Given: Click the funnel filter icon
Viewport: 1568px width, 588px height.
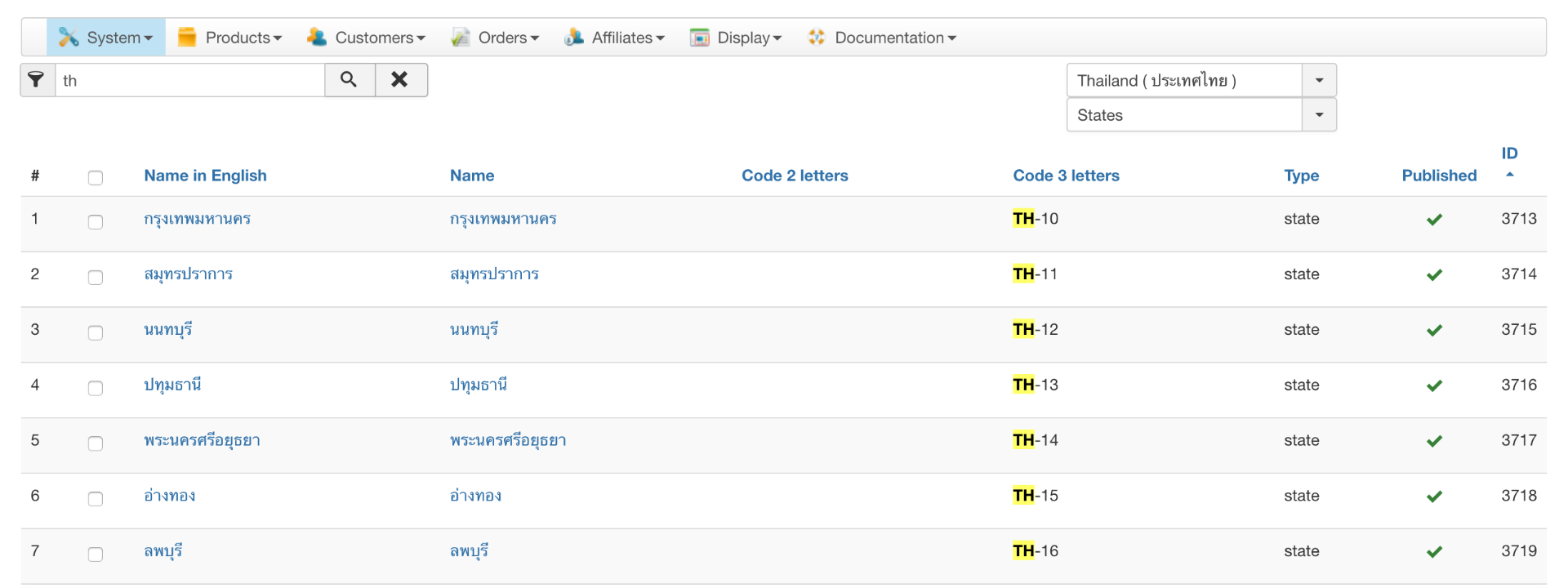Looking at the screenshot, I should point(37,80).
